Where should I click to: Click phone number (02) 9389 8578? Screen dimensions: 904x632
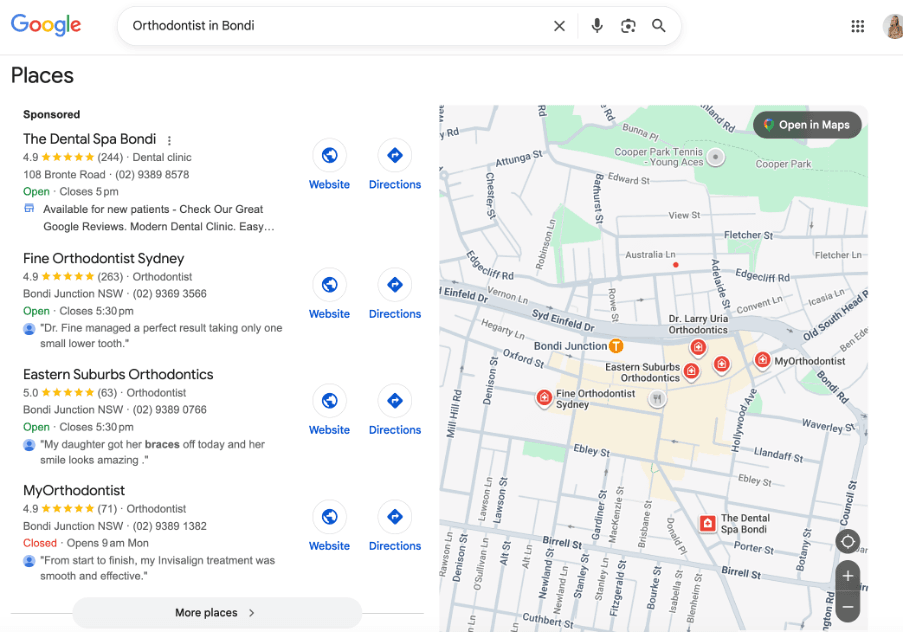(x=152, y=175)
